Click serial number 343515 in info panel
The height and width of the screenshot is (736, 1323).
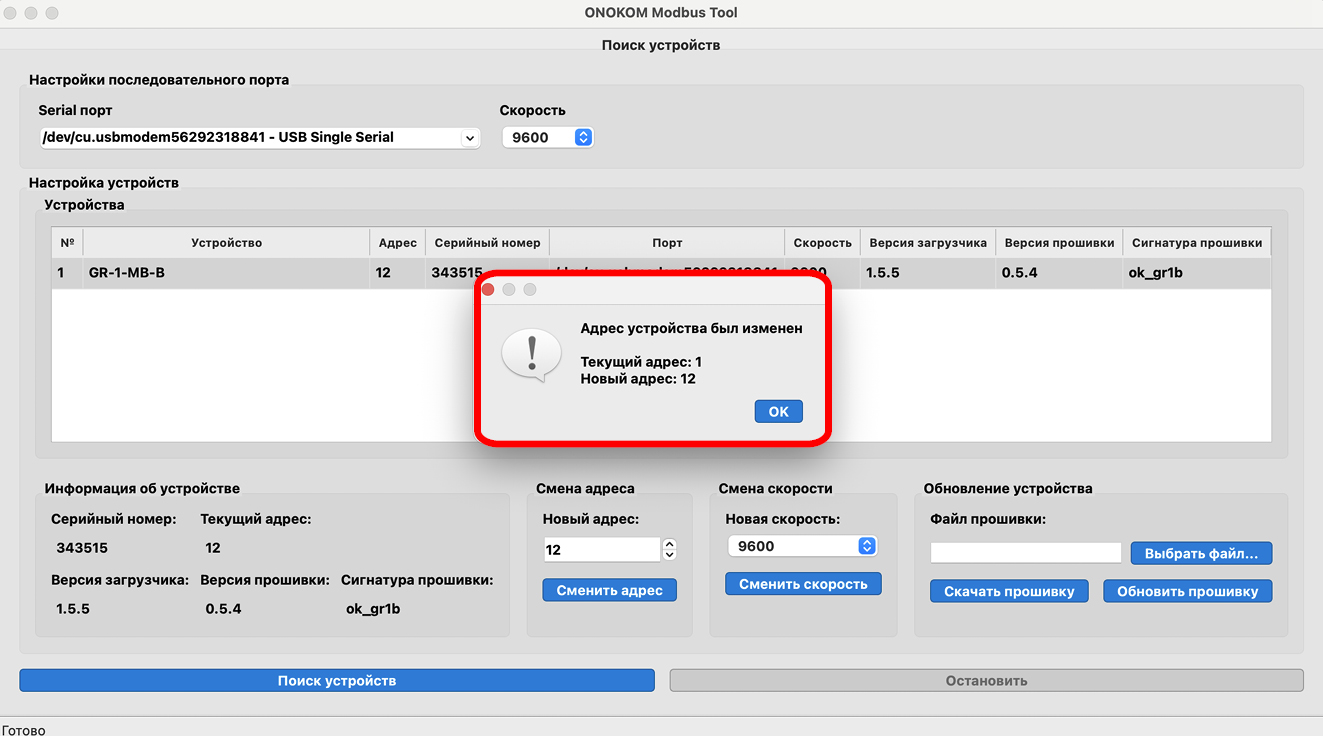pyautogui.click(x=82, y=548)
